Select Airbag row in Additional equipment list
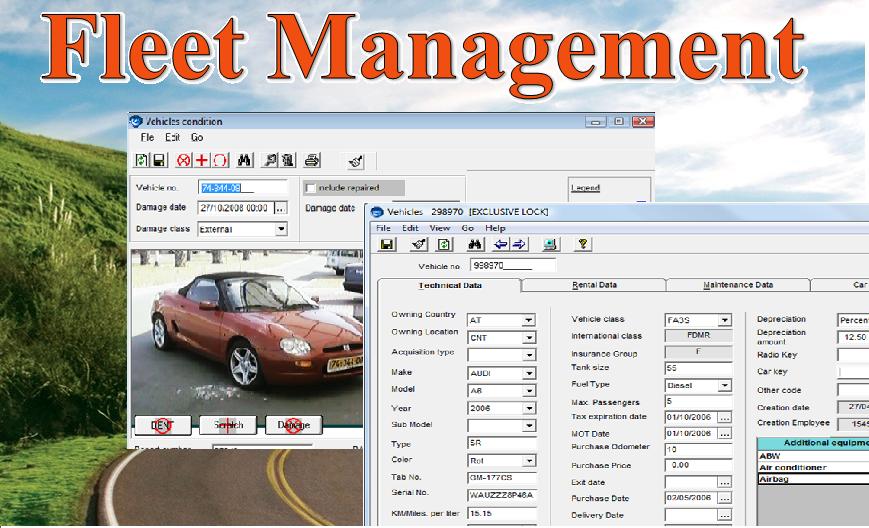This screenshot has width=869, height=528. coord(813,479)
